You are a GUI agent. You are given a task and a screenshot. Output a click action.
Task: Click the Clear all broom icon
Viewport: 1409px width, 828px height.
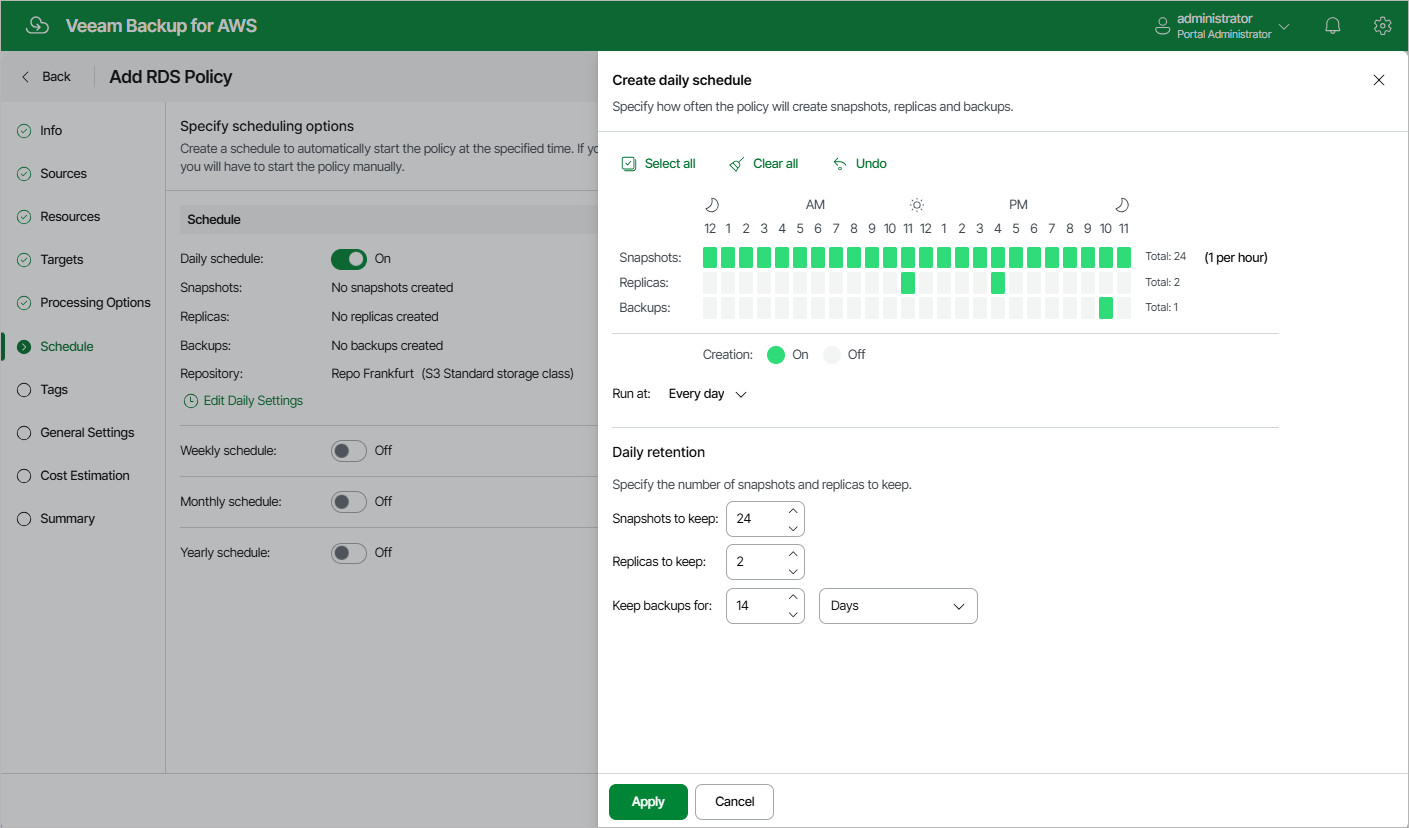(x=737, y=164)
